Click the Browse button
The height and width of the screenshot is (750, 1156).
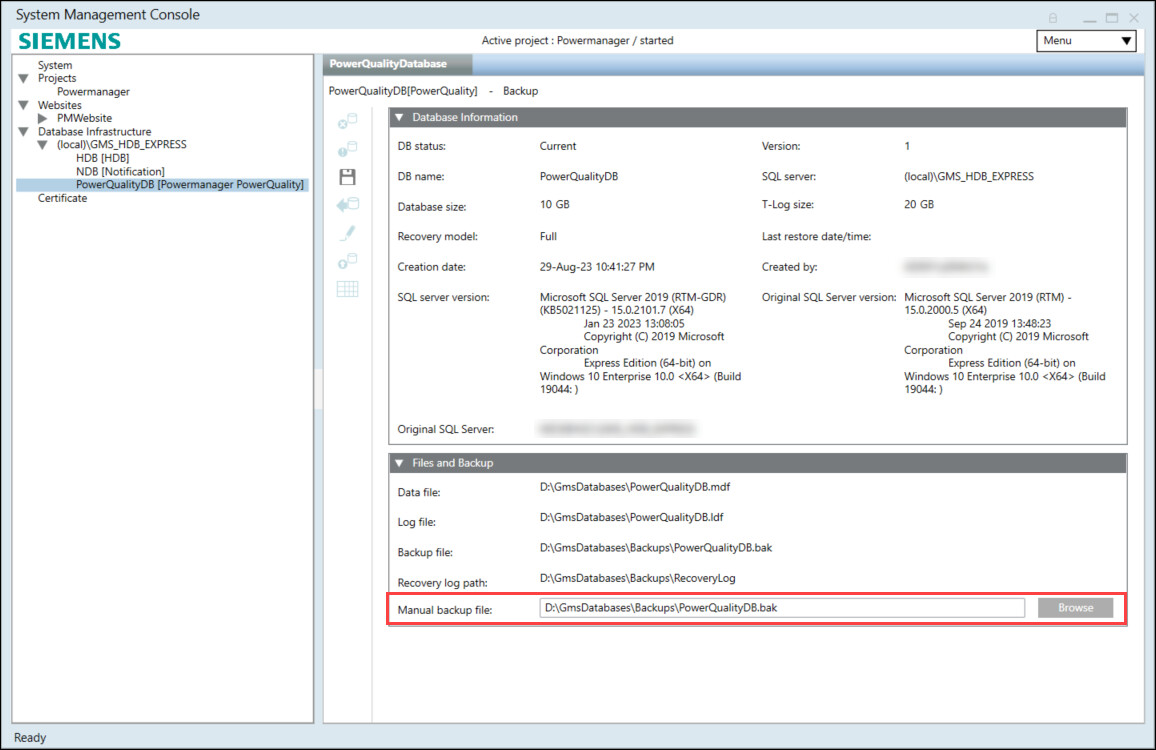(x=1075, y=608)
